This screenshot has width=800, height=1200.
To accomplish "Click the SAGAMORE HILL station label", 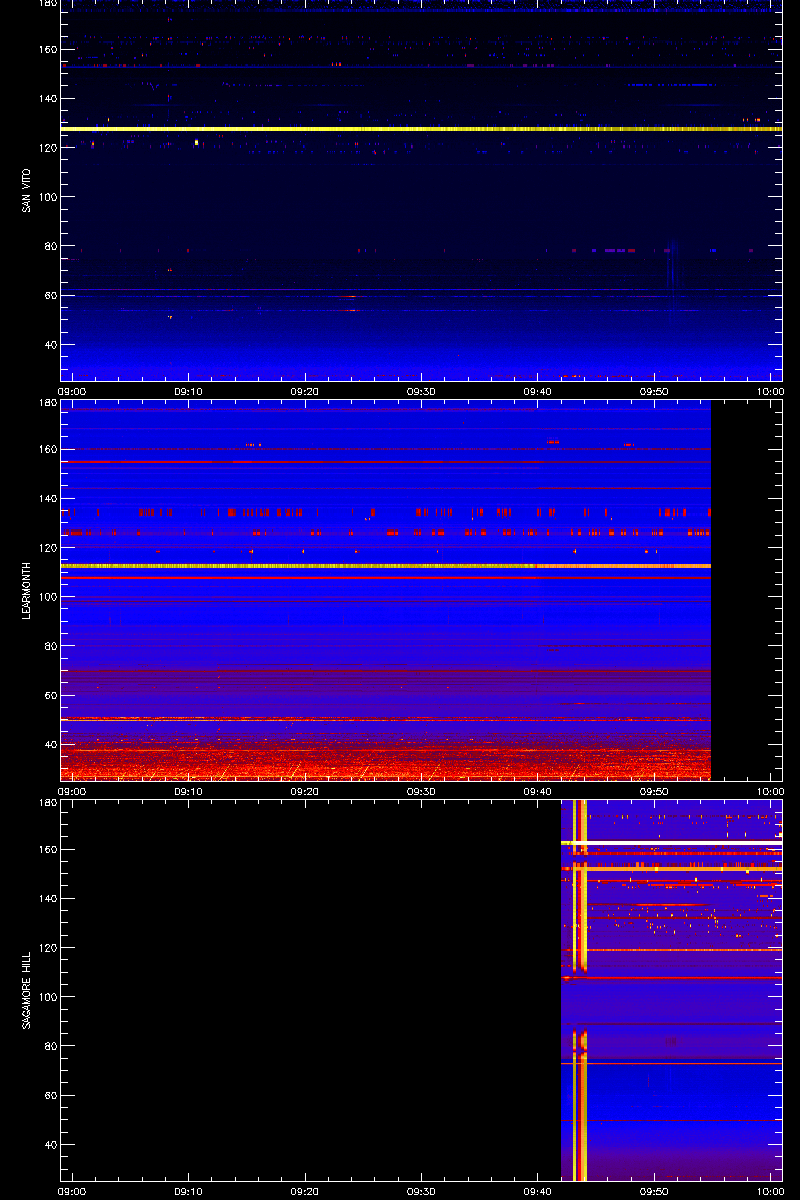I will tap(26, 990).
